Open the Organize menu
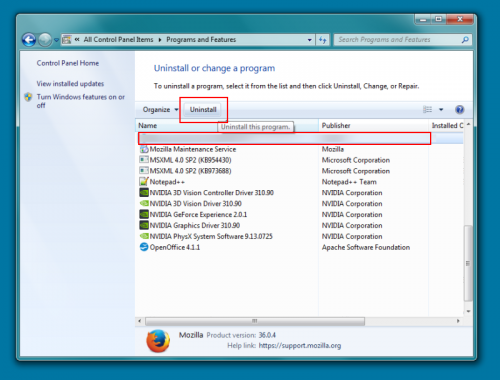The width and height of the screenshot is (500, 380). (160, 110)
